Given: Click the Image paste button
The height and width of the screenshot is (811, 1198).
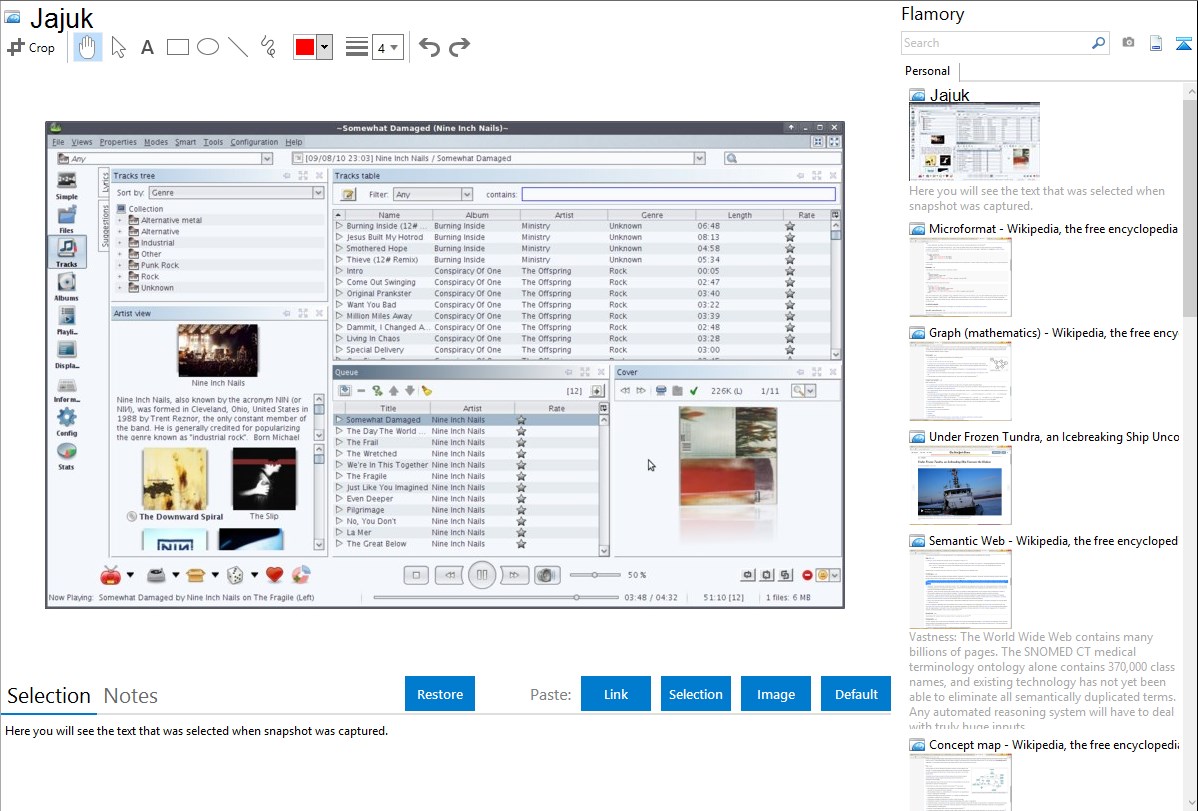Looking at the screenshot, I should coord(775,694).
